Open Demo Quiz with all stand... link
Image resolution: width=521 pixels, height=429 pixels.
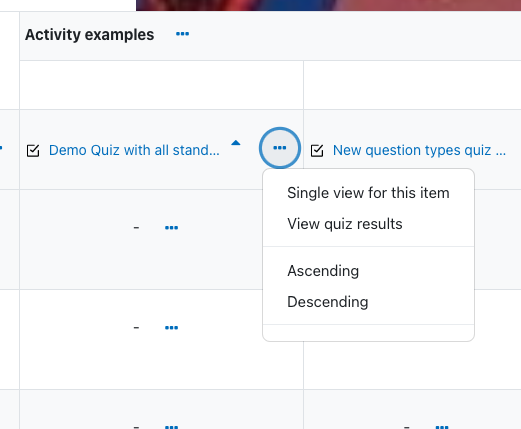pos(134,150)
